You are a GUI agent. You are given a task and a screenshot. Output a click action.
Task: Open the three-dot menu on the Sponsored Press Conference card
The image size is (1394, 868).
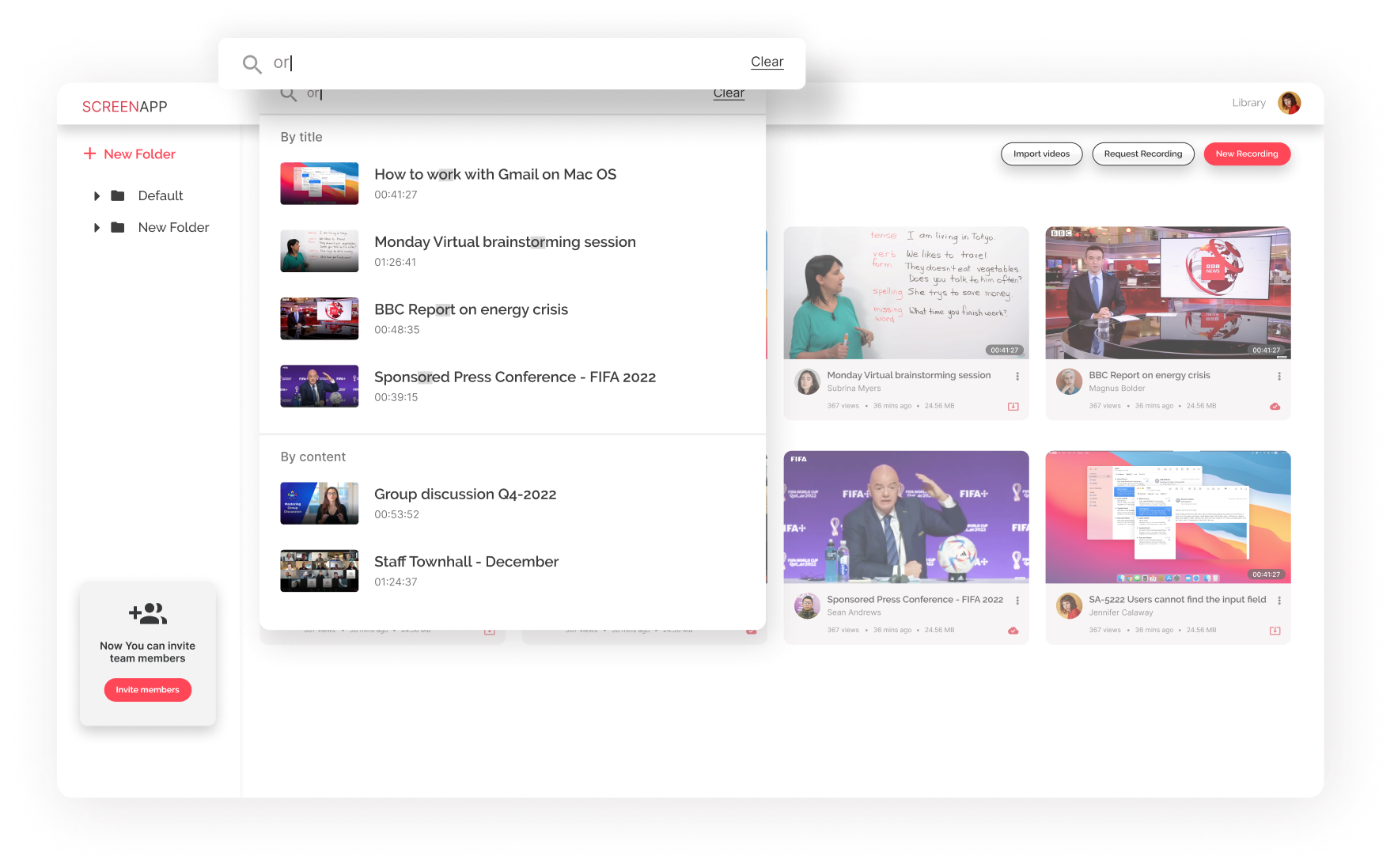[1017, 601]
